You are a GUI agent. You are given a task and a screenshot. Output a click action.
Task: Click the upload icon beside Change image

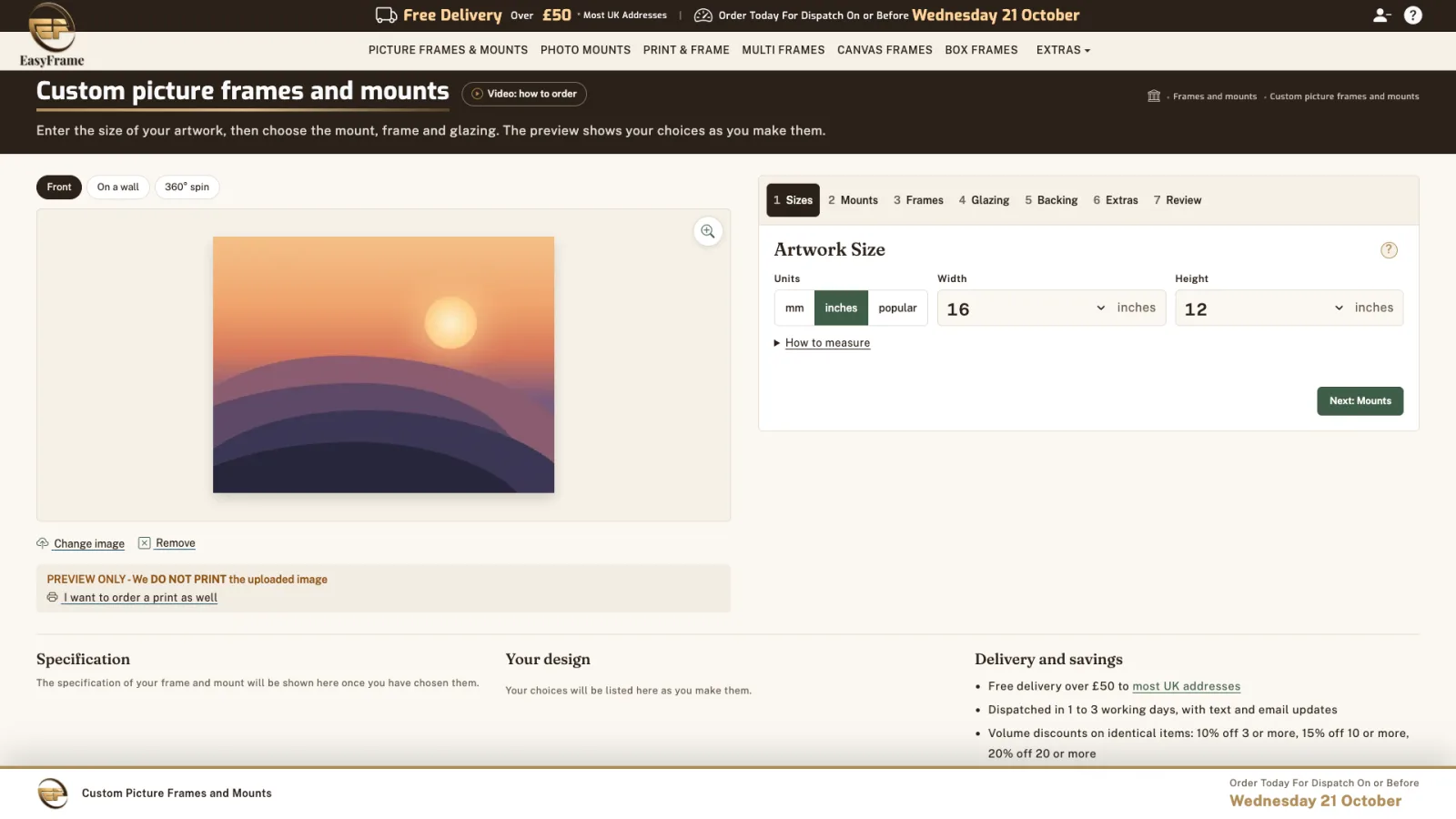coord(43,543)
